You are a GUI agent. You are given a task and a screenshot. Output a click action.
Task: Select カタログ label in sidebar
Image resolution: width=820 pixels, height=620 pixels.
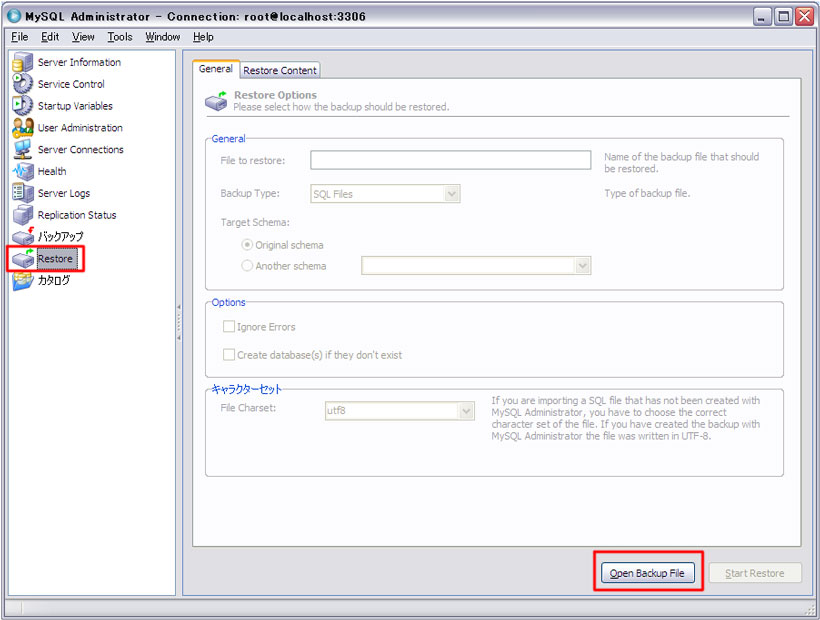[x=53, y=281]
